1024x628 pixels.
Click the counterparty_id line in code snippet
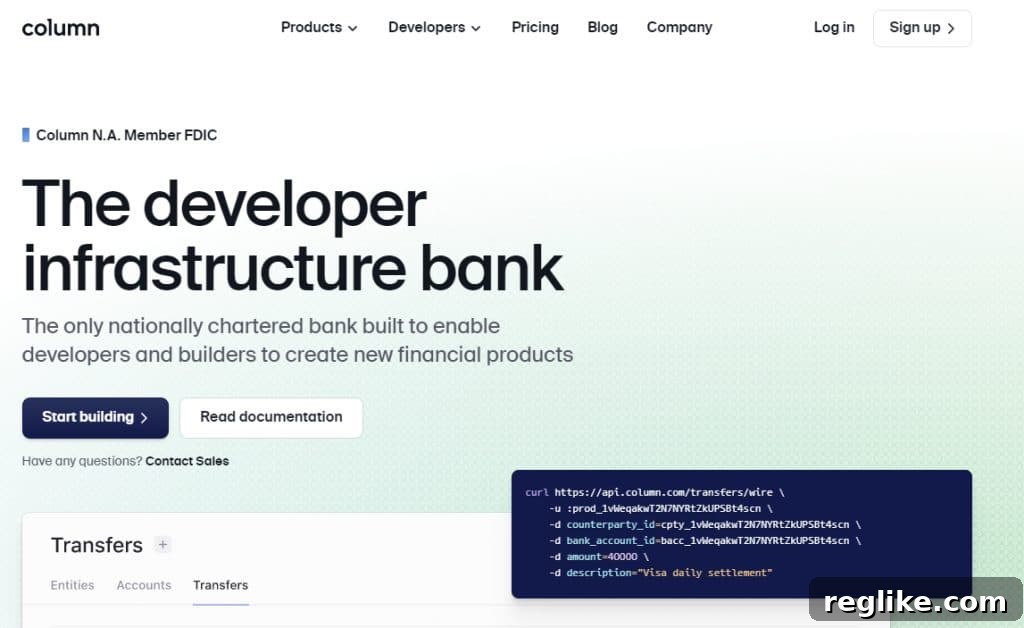pyautogui.click(x=705, y=525)
